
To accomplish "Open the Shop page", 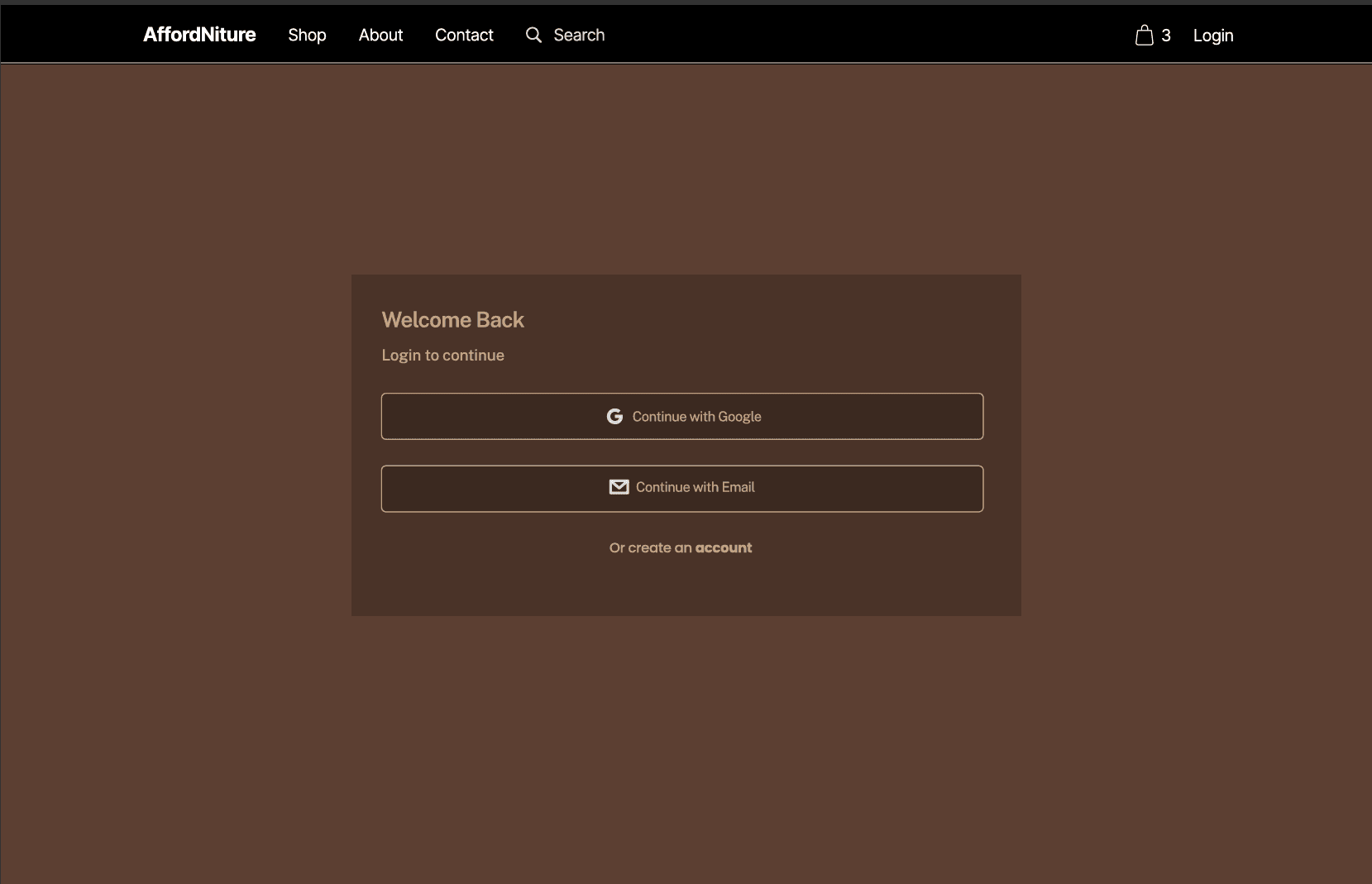I will (x=307, y=35).
